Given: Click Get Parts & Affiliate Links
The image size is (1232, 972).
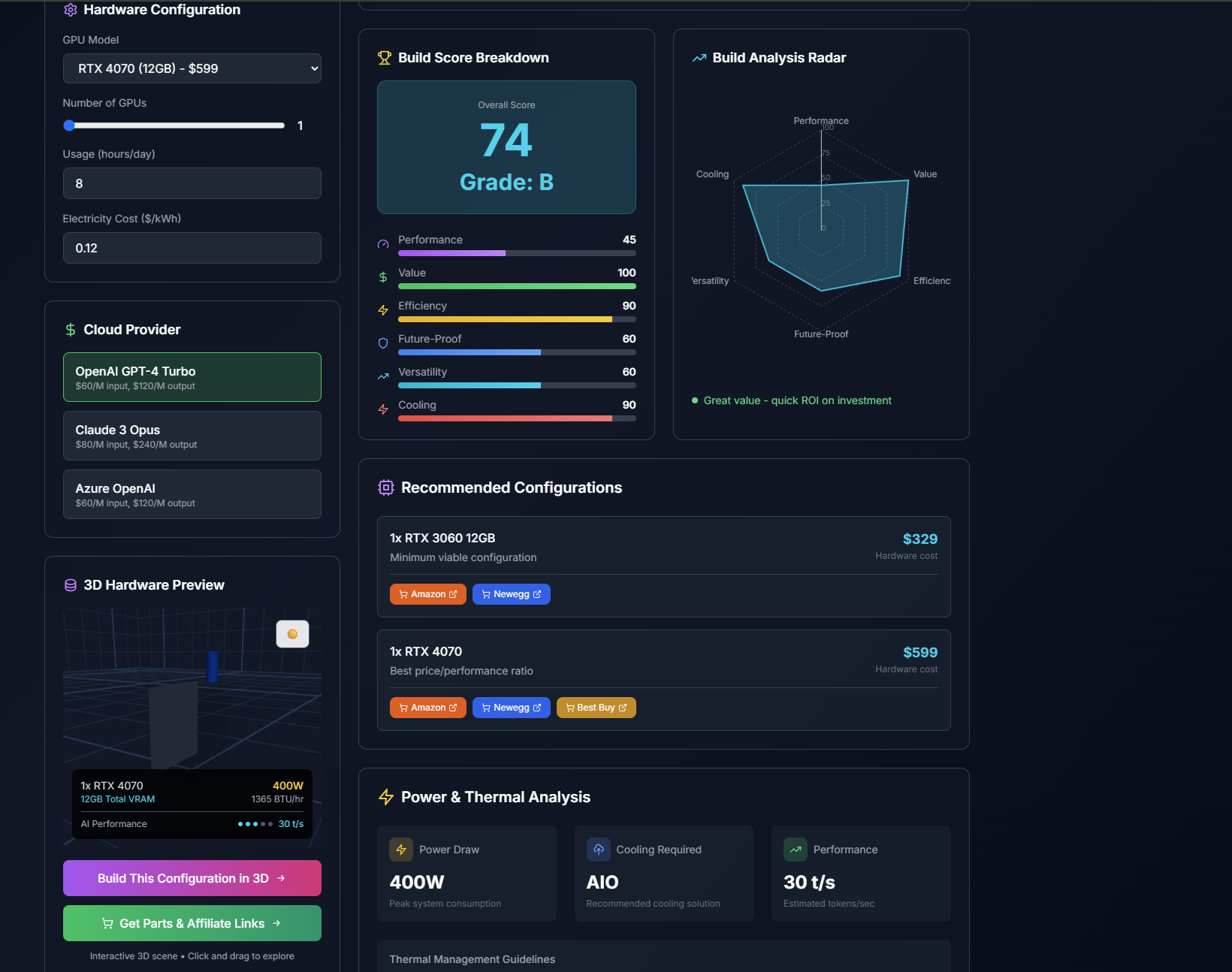Looking at the screenshot, I should 192,923.
